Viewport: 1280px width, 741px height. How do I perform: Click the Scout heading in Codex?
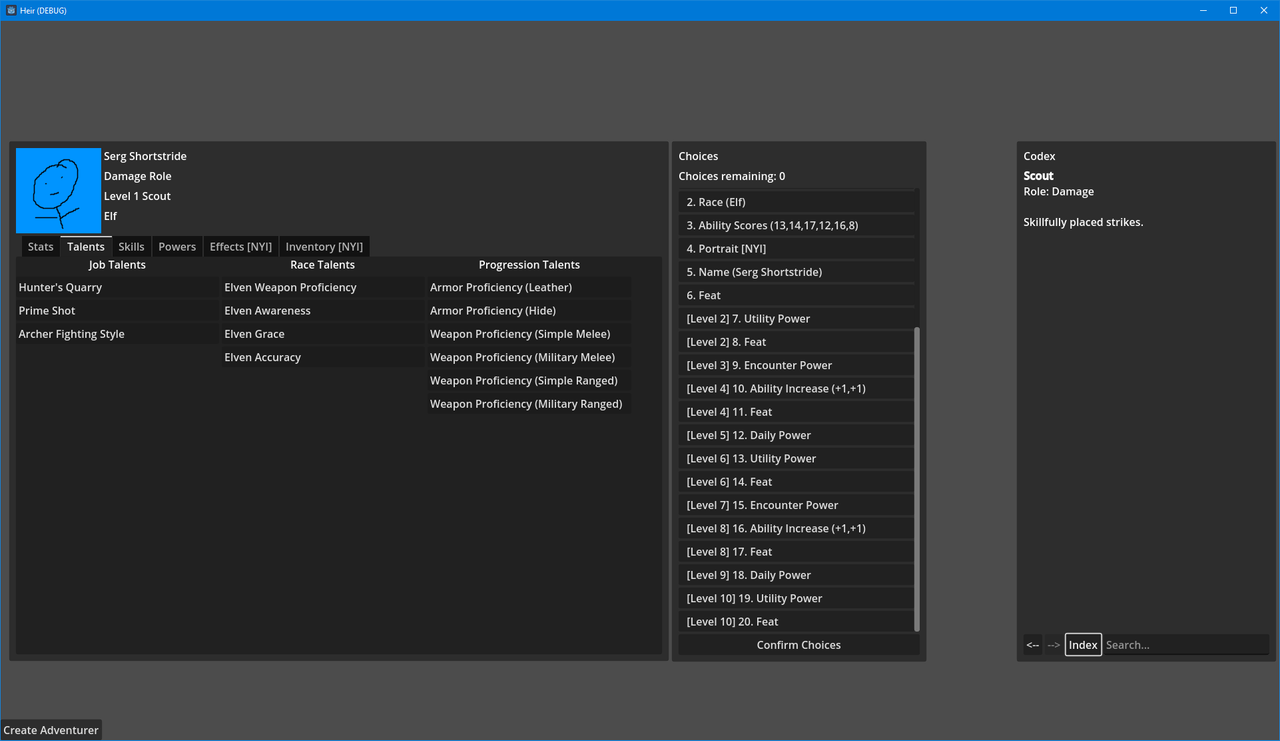point(1039,176)
